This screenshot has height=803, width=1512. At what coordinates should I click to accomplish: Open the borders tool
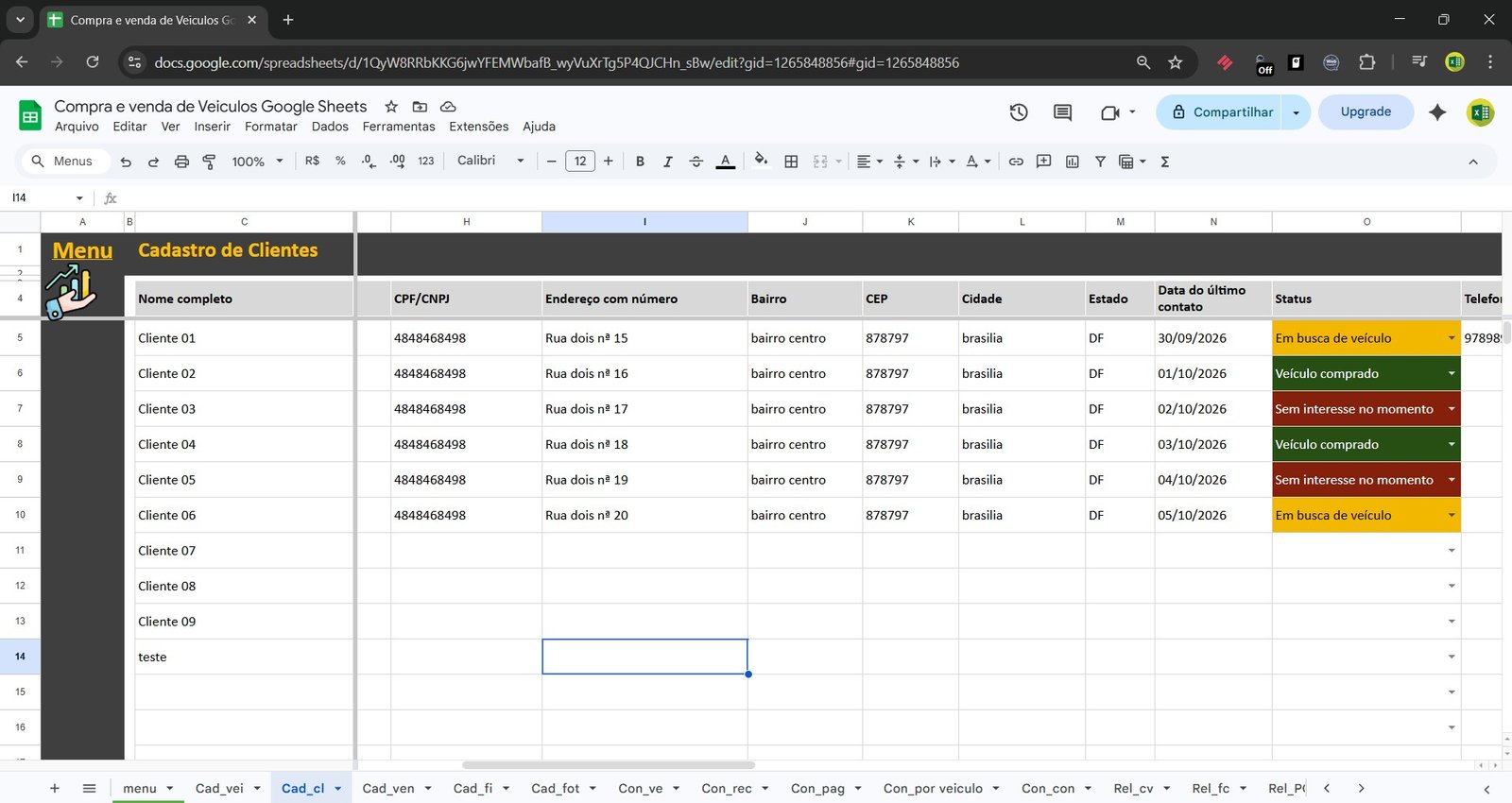[791, 162]
